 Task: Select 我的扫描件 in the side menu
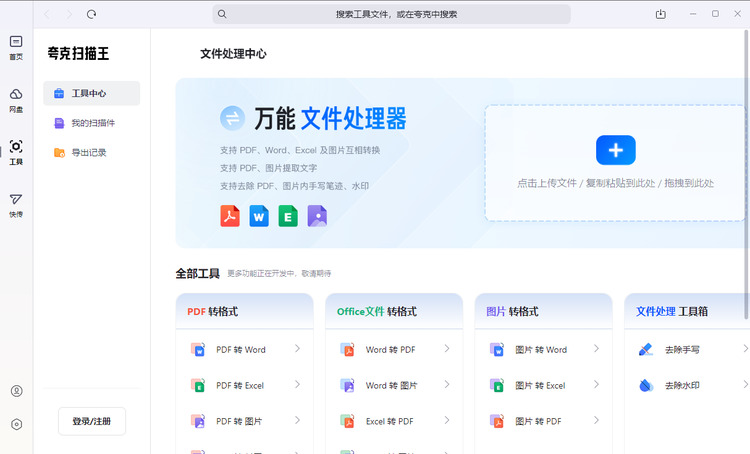(91, 123)
